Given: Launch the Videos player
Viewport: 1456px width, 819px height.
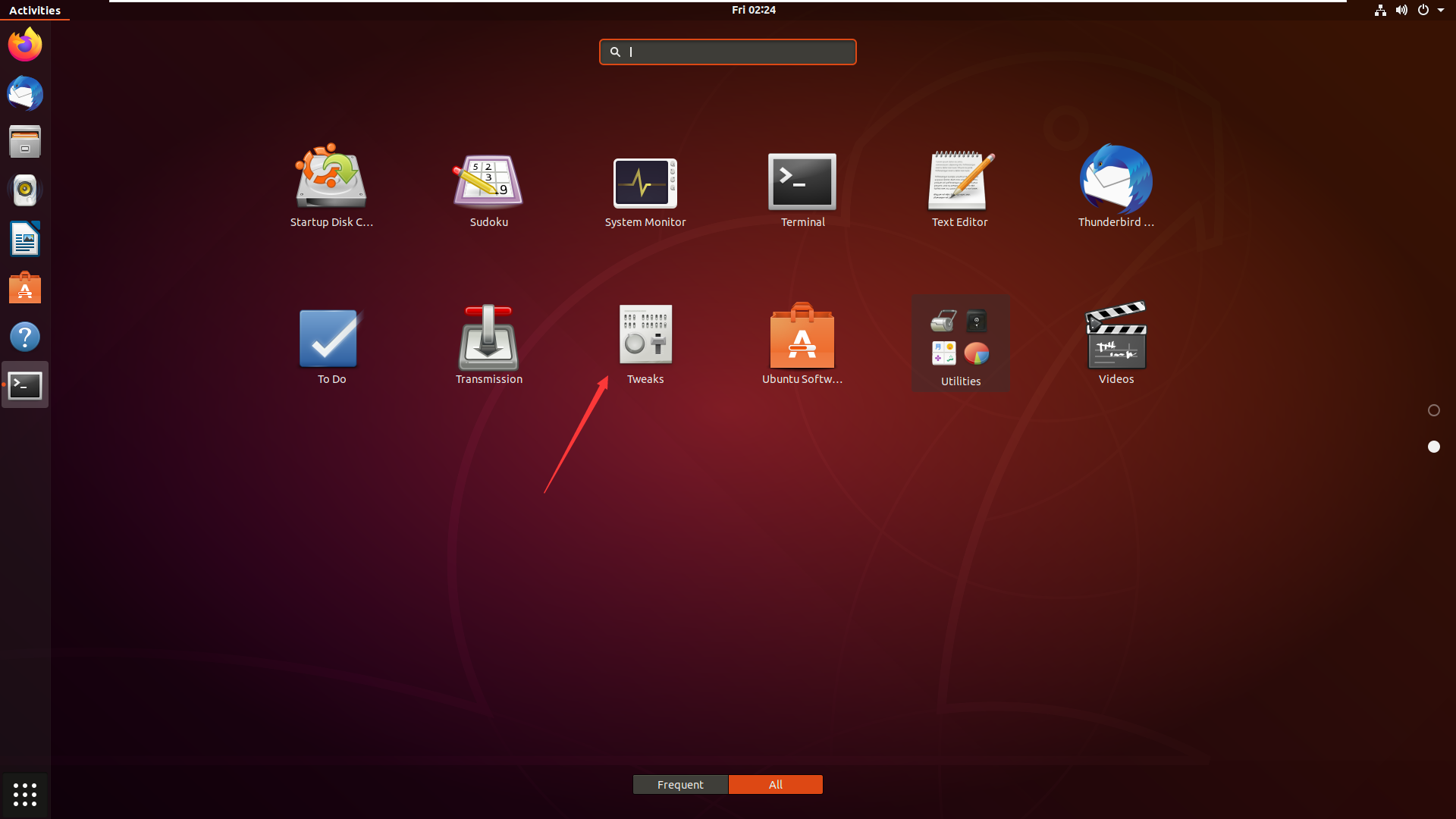Looking at the screenshot, I should coord(1116,343).
